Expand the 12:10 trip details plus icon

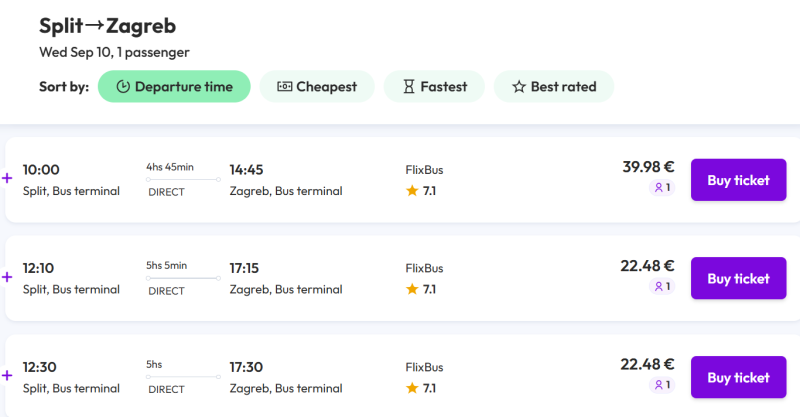7,277
